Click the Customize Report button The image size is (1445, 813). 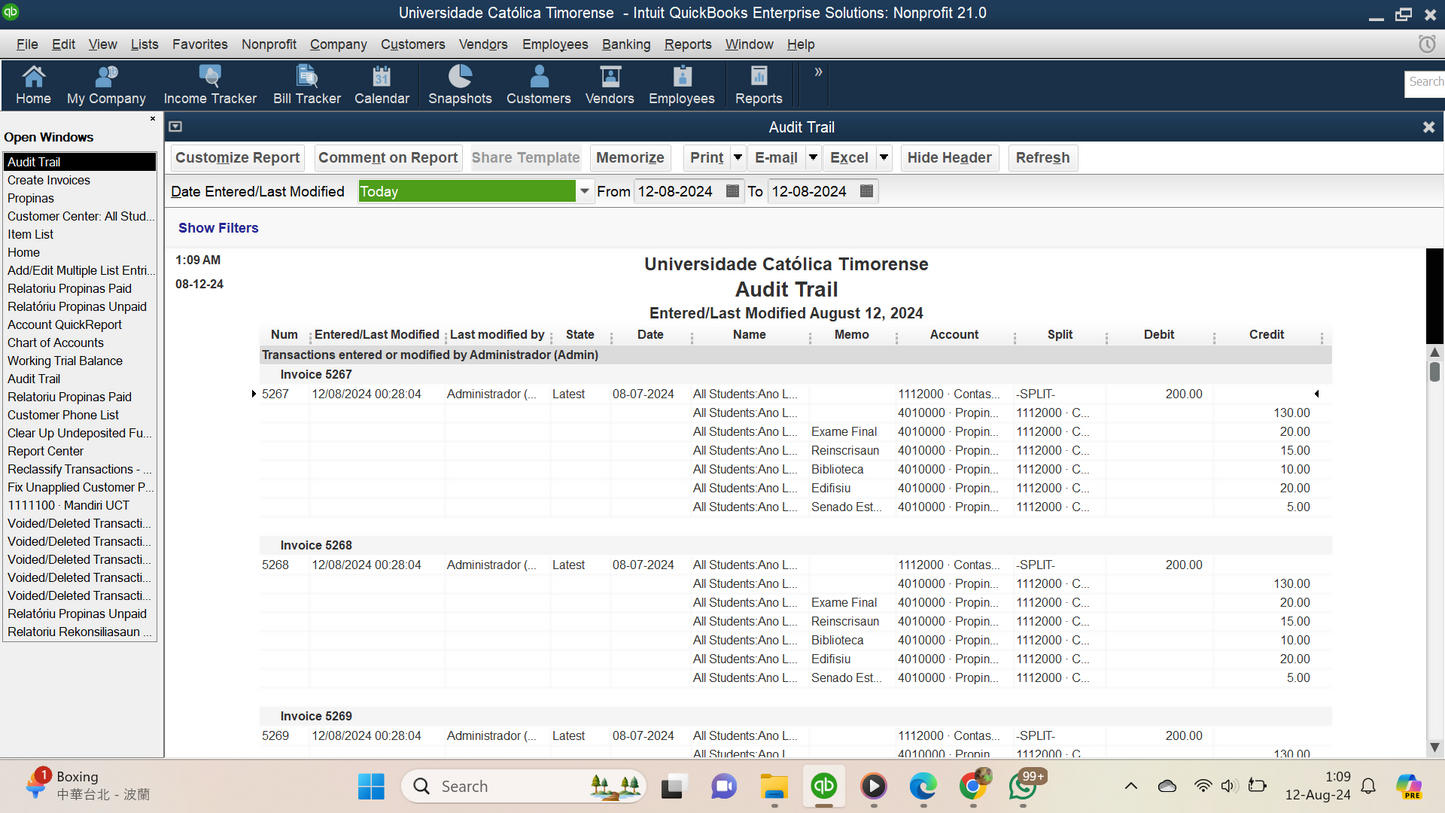(x=238, y=158)
